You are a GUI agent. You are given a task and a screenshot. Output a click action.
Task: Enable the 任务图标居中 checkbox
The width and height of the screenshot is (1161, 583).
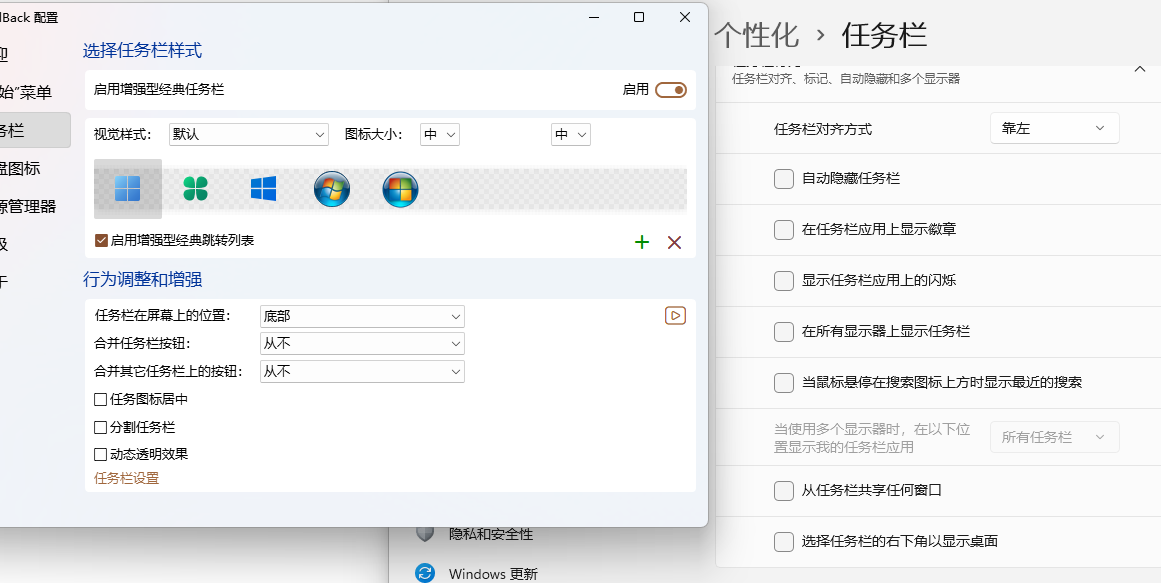[x=101, y=399]
